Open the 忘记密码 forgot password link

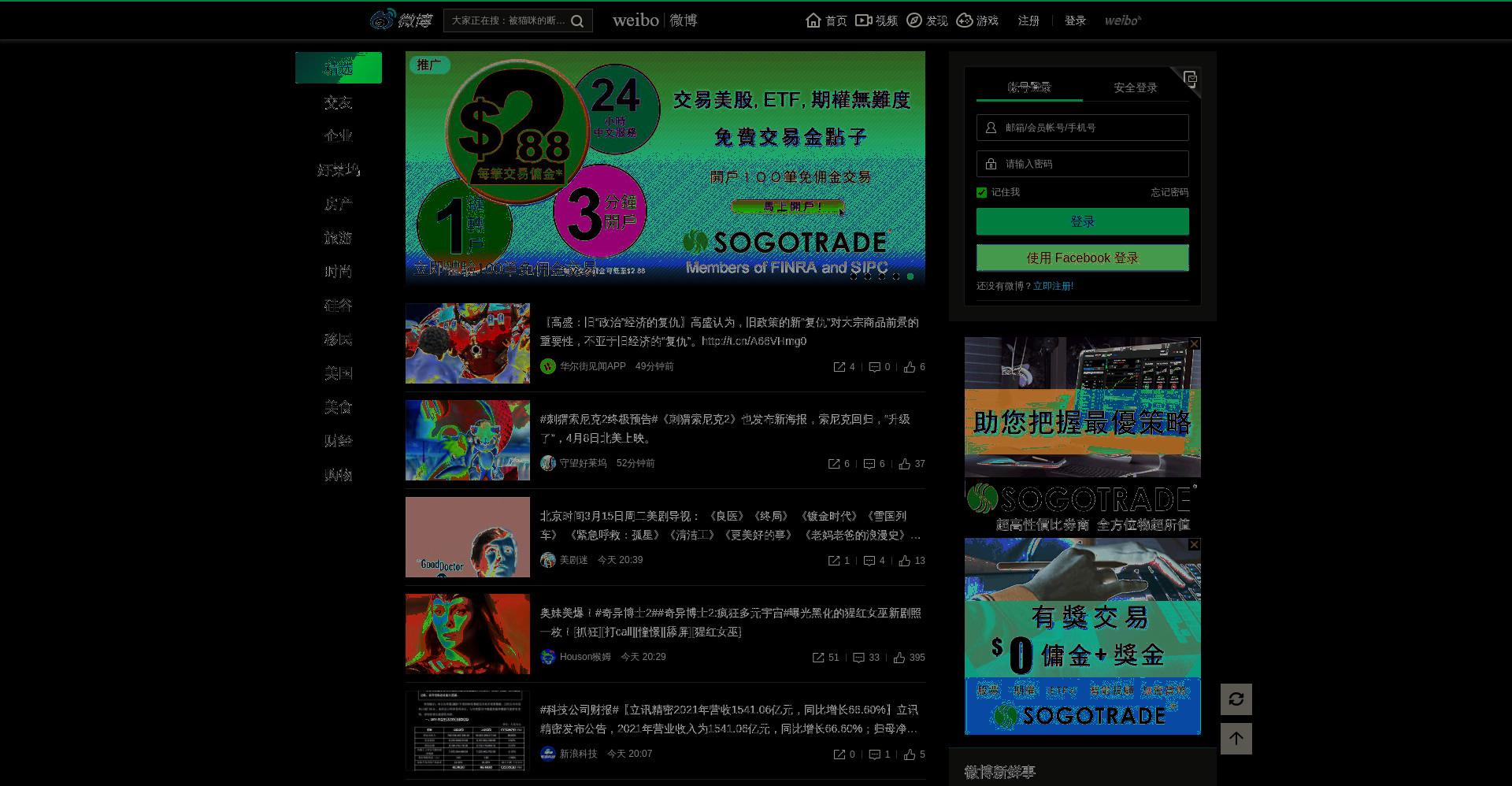(1169, 192)
